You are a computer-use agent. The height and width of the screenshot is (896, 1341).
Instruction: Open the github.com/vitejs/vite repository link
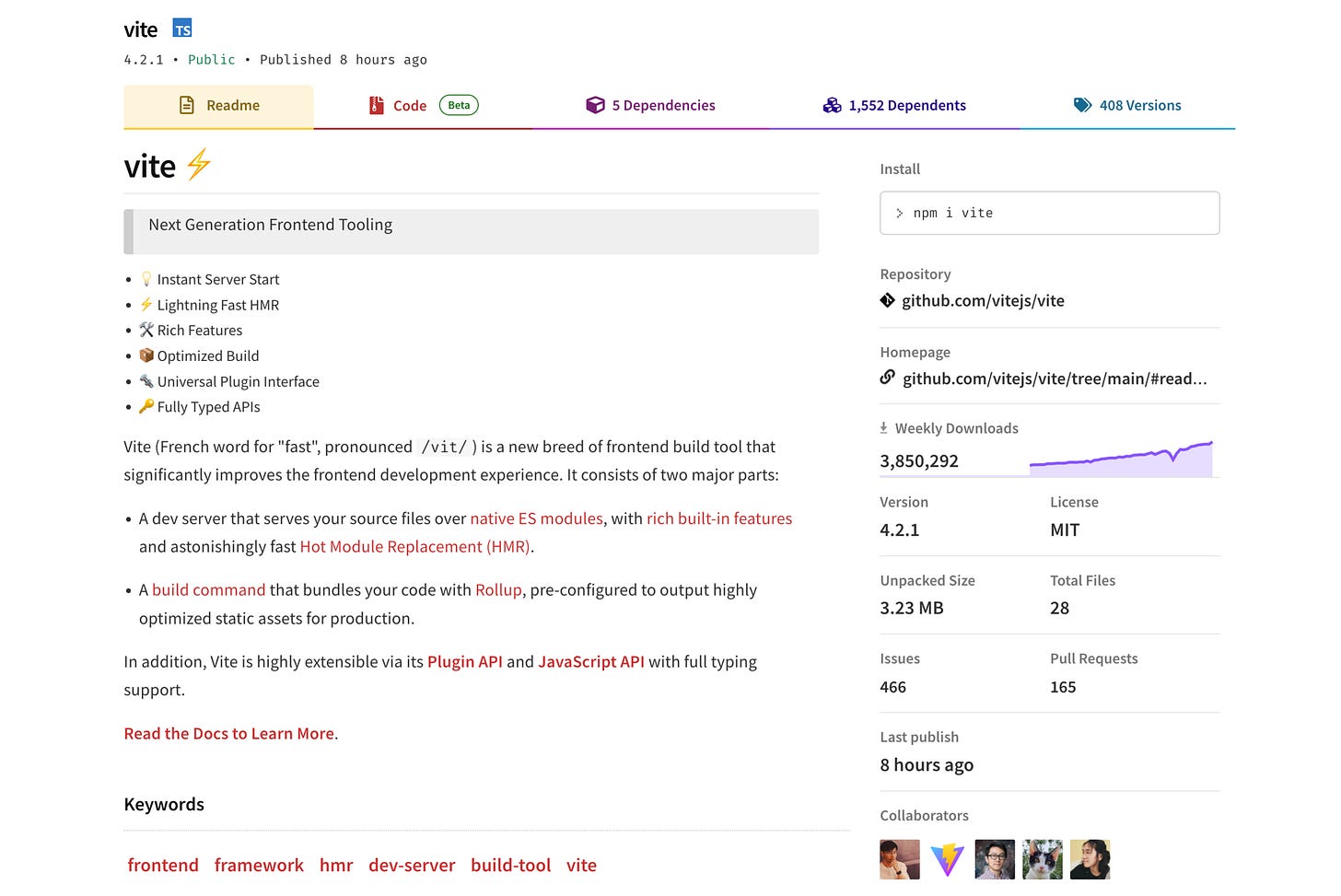pos(983,300)
